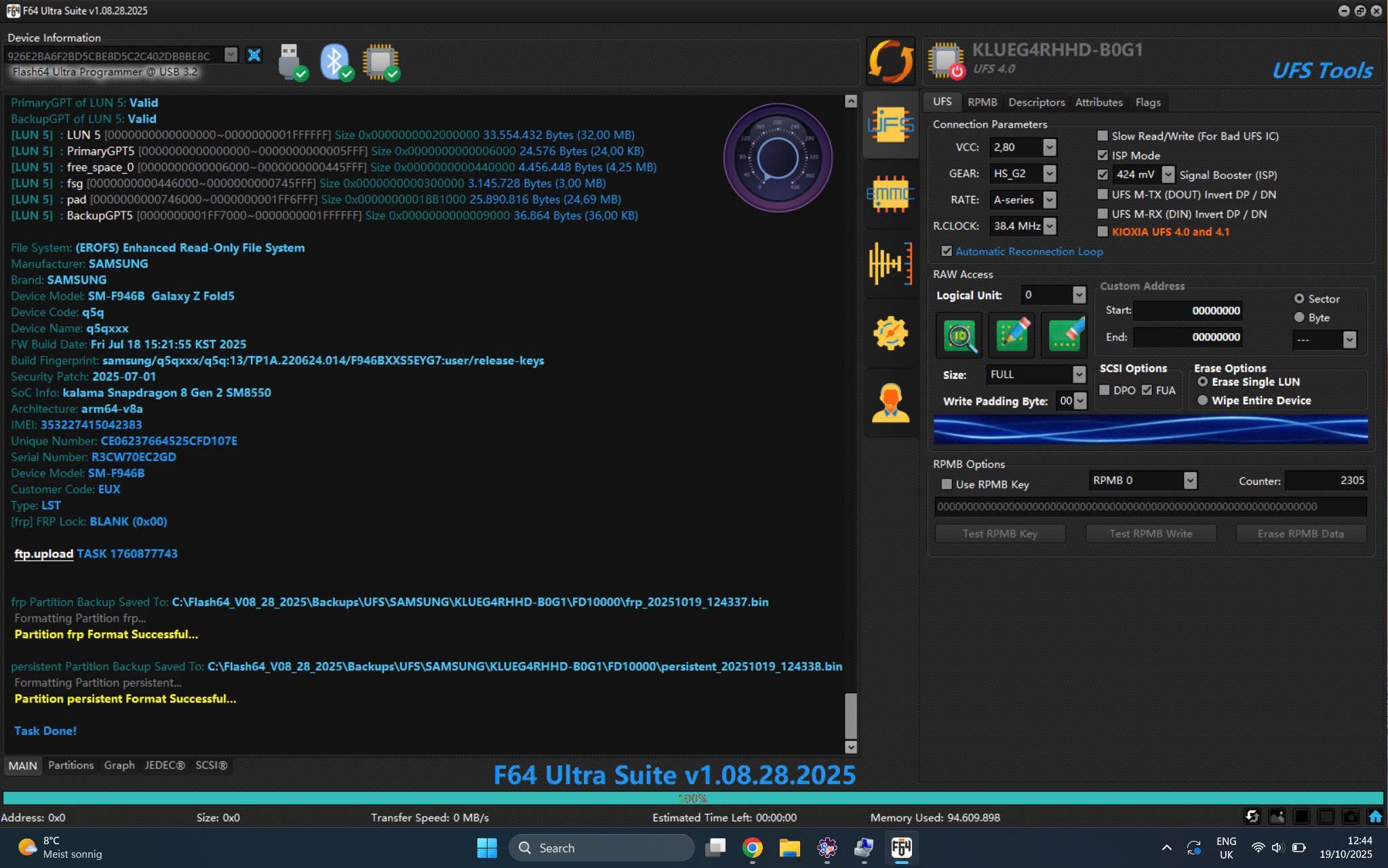Viewport: 1388px width, 868px height.
Task: Click the ftp.upload link
Action: (43, 553)
